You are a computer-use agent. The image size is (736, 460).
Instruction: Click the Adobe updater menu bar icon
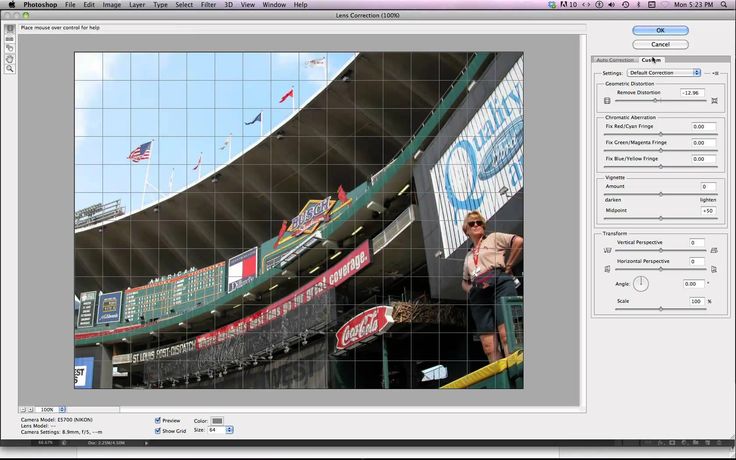point(568,5)
